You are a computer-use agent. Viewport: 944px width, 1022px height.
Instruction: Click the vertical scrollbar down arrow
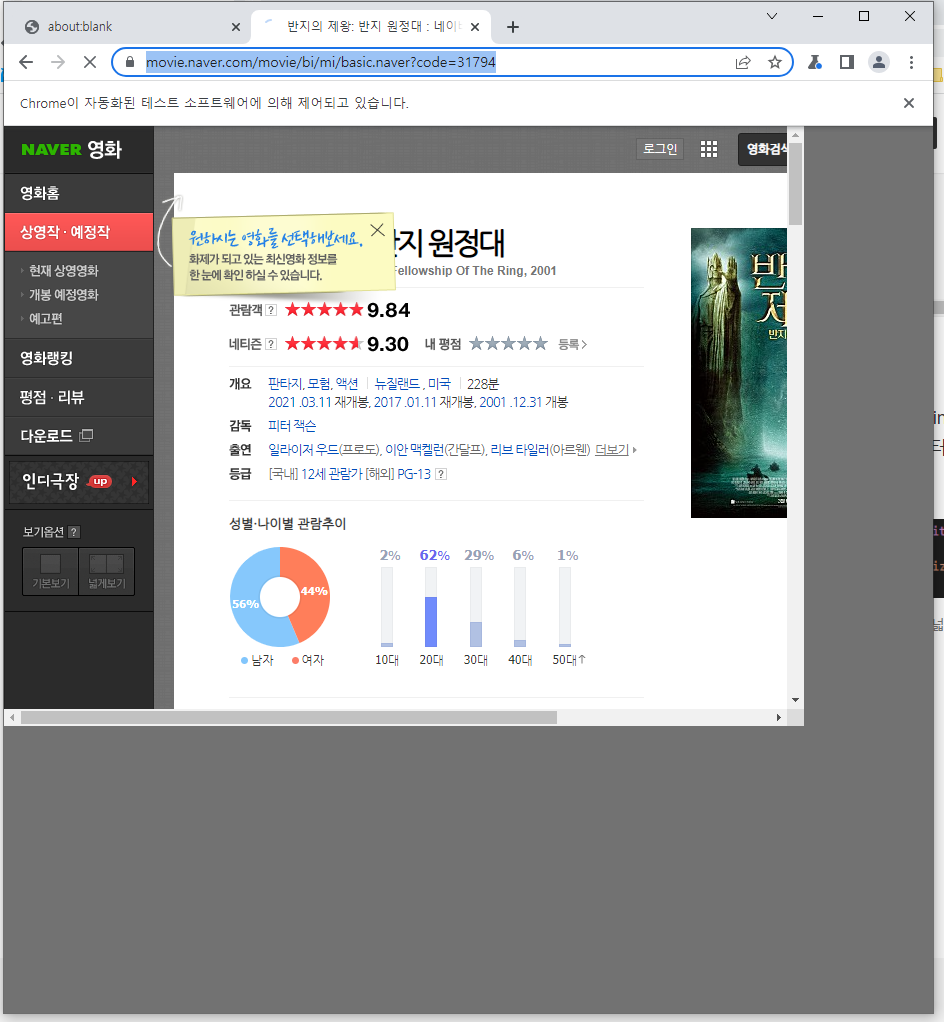[795, 700]
